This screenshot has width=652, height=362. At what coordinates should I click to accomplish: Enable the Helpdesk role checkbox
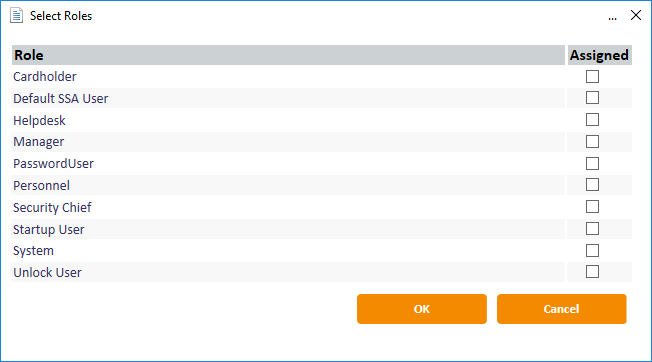[x=592, y=120]
